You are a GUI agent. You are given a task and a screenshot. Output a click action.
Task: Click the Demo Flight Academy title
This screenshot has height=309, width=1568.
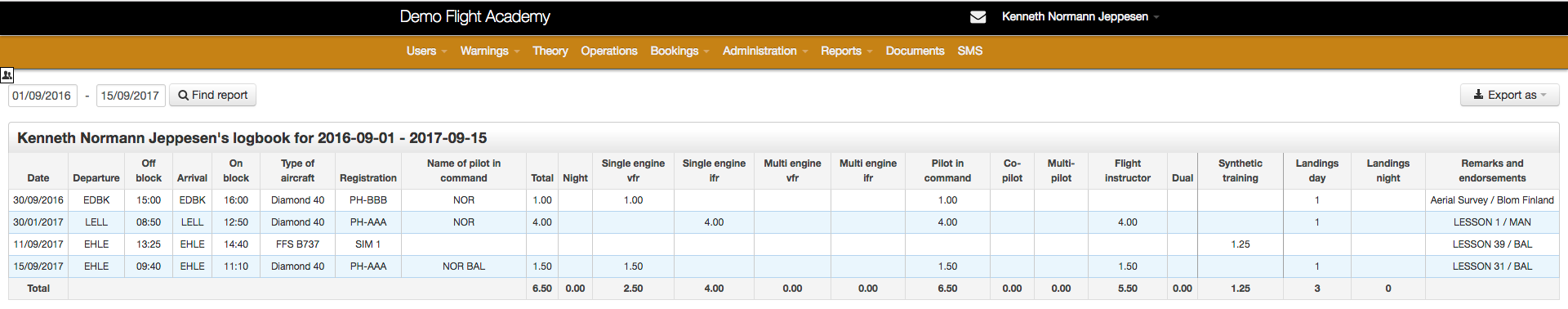474,16
